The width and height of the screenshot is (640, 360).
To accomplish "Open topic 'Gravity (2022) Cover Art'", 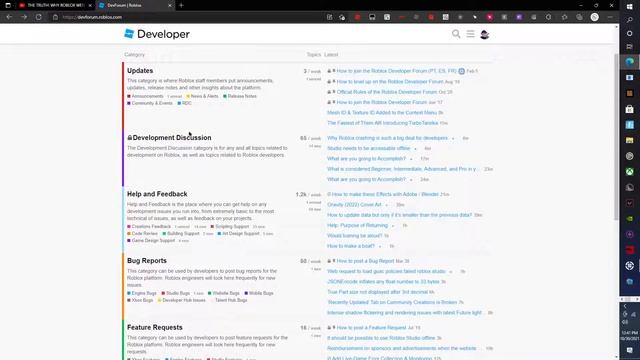I will pos(354,204).
